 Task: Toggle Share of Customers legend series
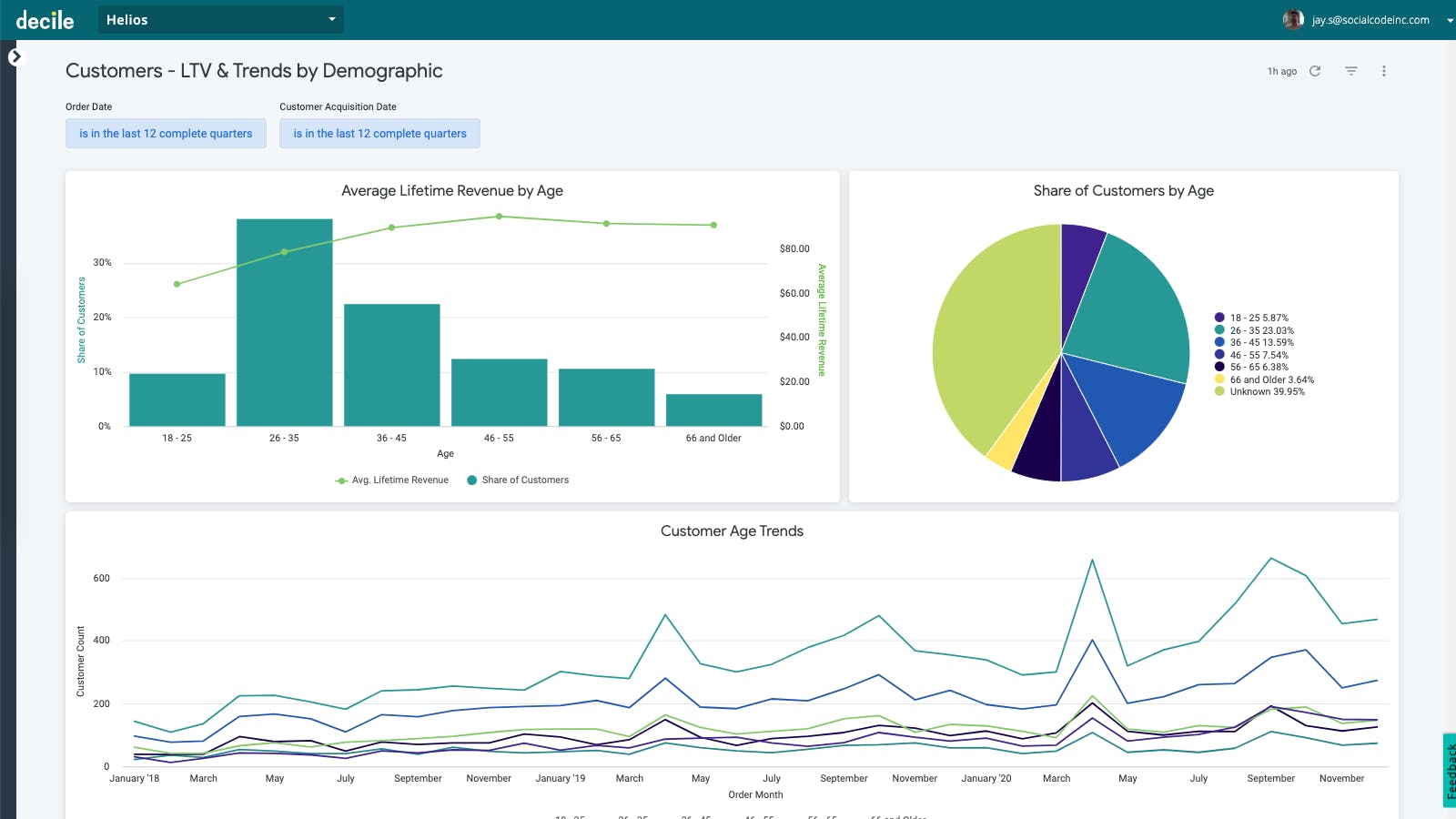(518, 480)
